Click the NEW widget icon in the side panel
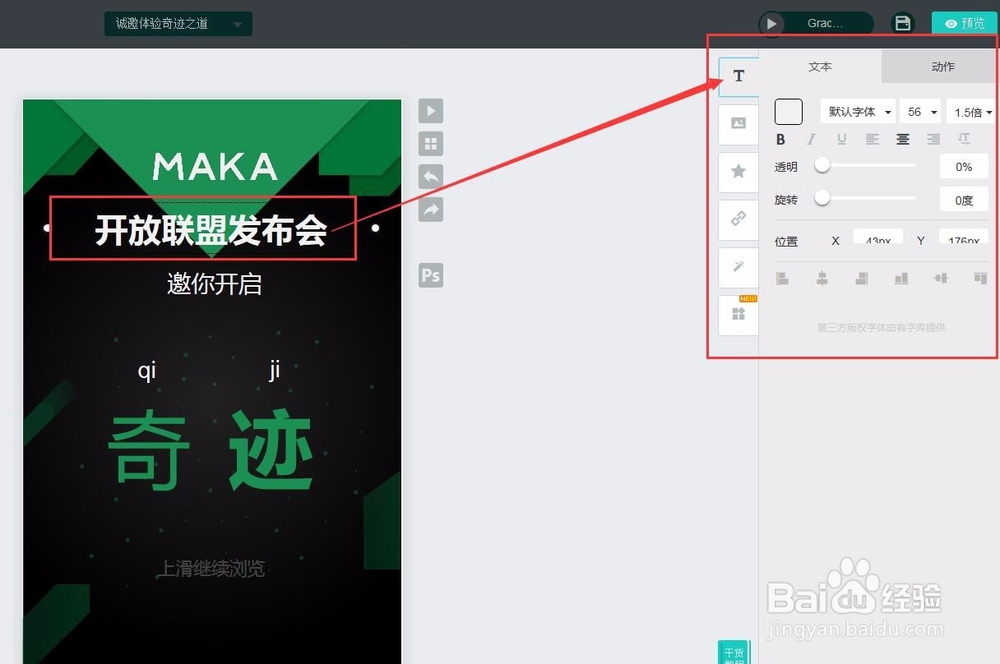1000x664 pixels. [x=738, y=312]
